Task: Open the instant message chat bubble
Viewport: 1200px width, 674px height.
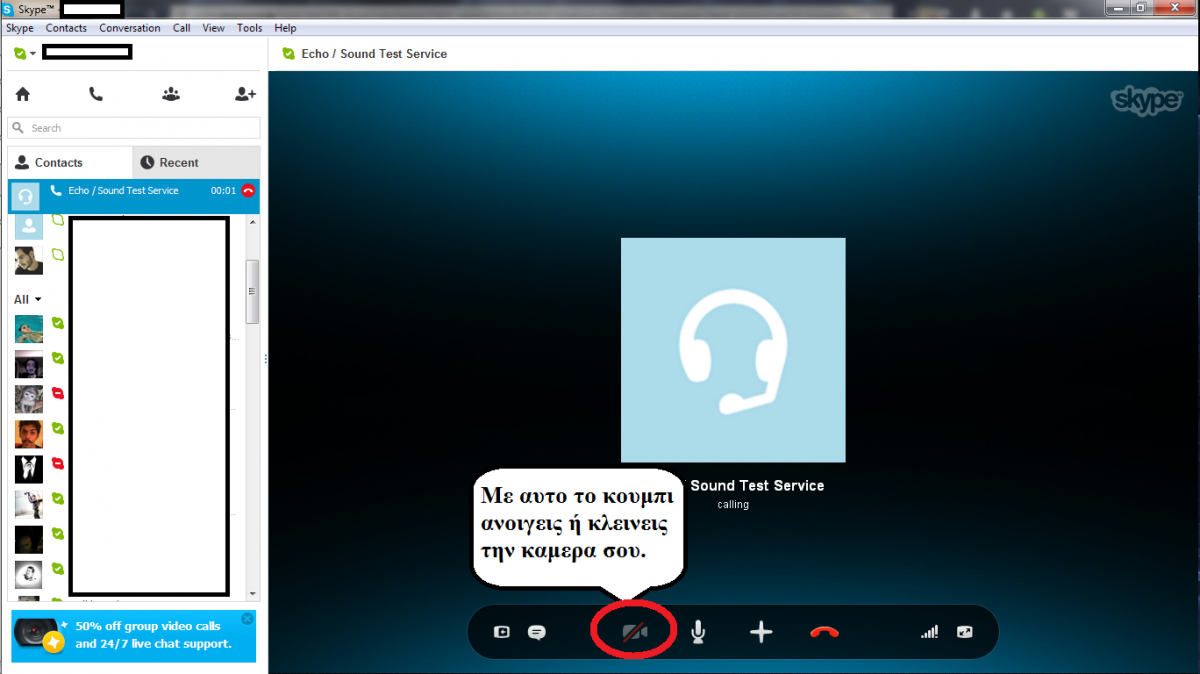Action: coord(537,632)
